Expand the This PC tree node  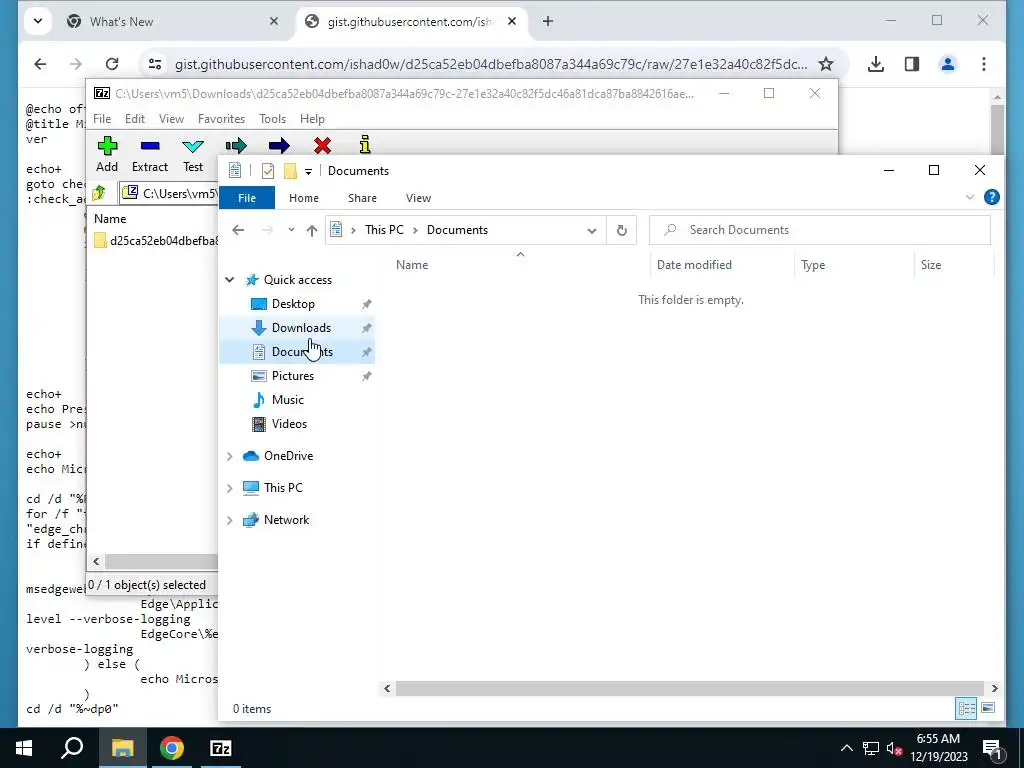pos(230,488)
